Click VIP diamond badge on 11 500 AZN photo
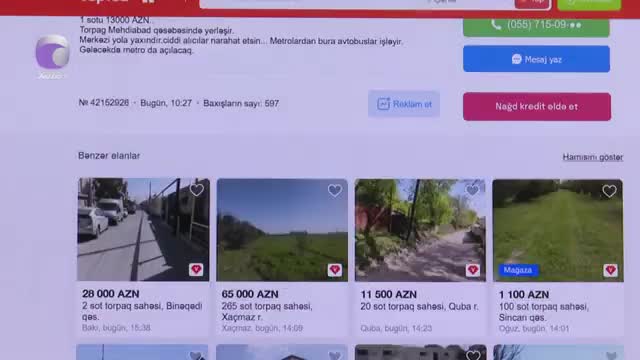Image resolution: width=640 pixels, height=360 pixels. (x=473, y=270)
